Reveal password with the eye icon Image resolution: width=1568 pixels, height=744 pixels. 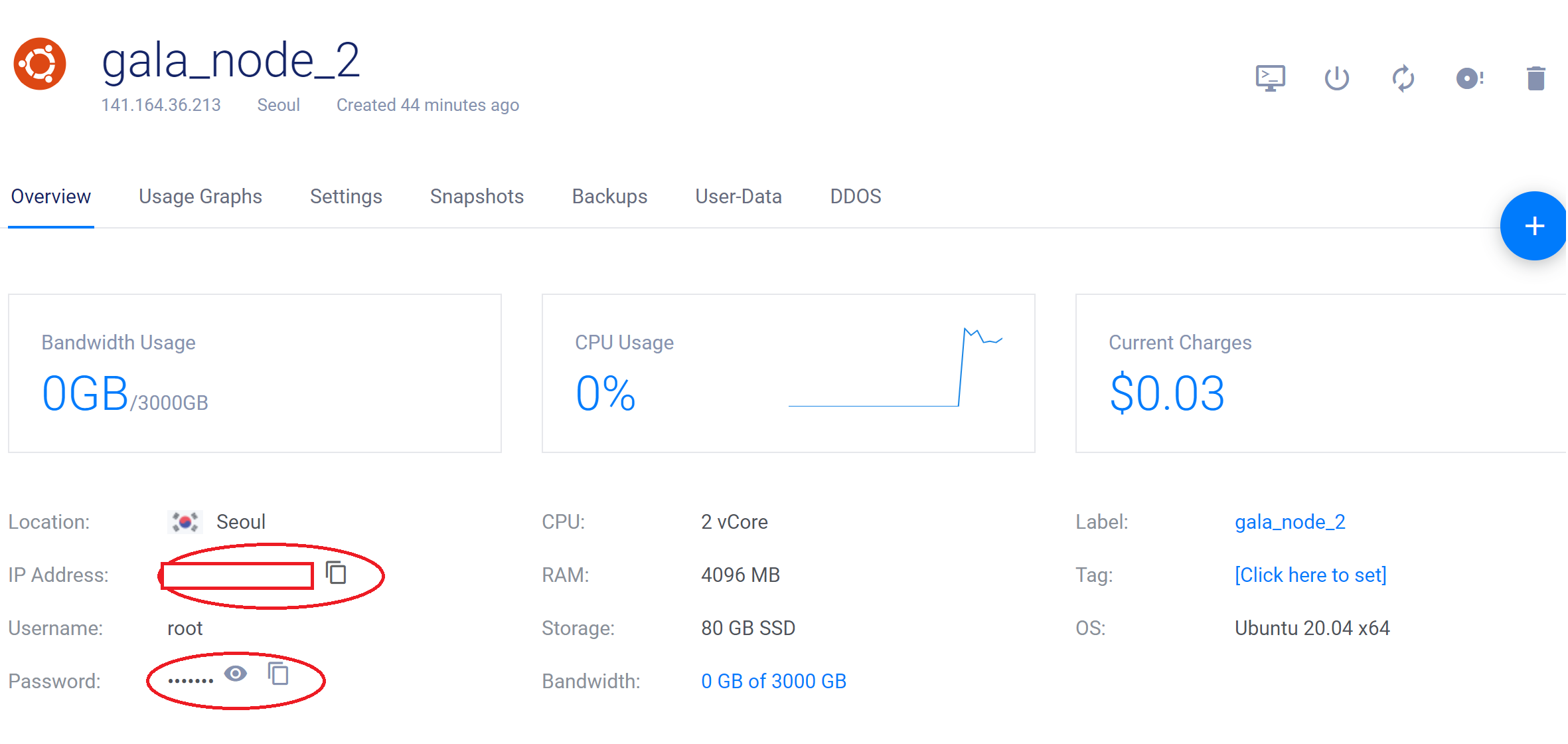pos(236,674)
